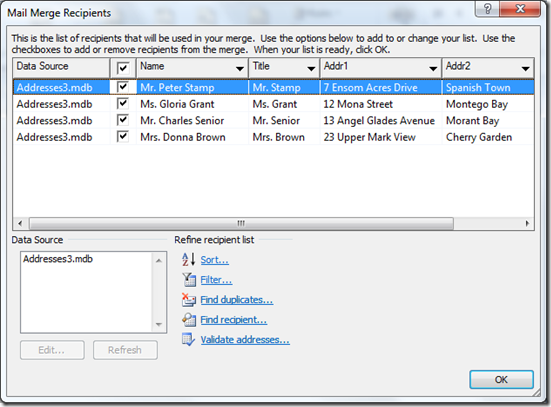Uncheck Mrs. Donna Brown recipient checkbox

click(x=123, y=136)
